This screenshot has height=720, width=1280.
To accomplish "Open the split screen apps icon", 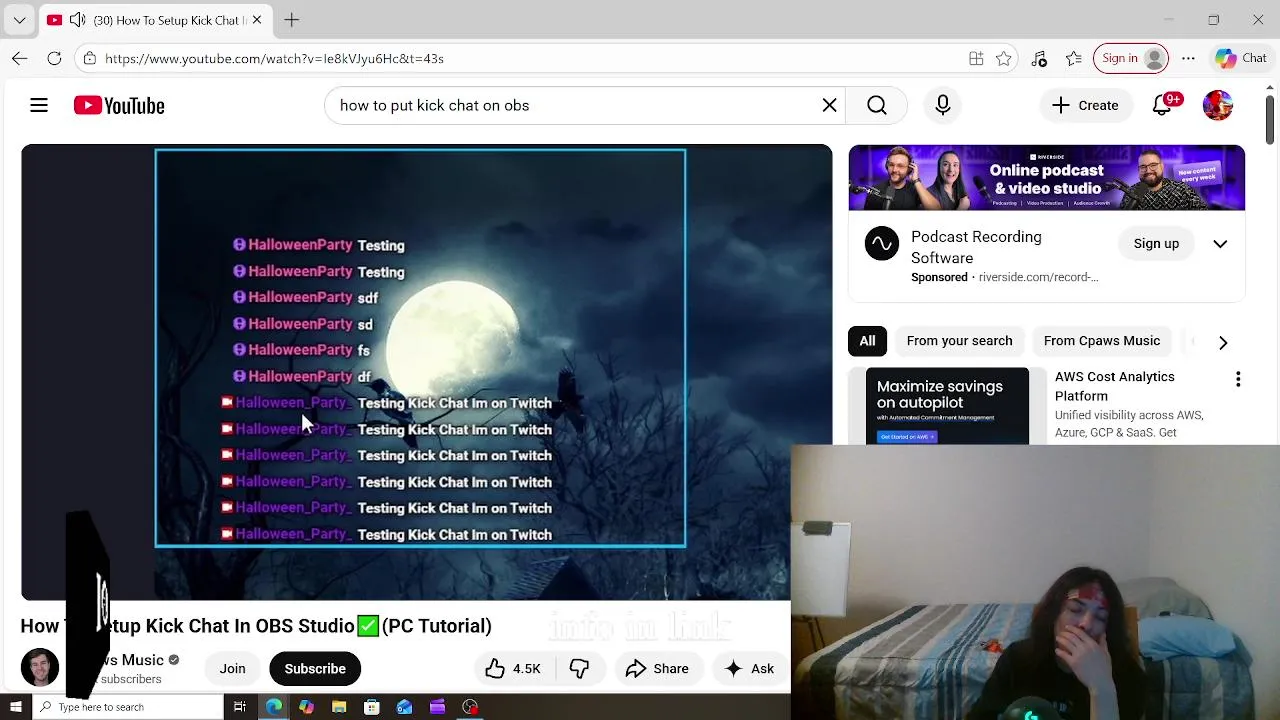I will tap(976, 58).
